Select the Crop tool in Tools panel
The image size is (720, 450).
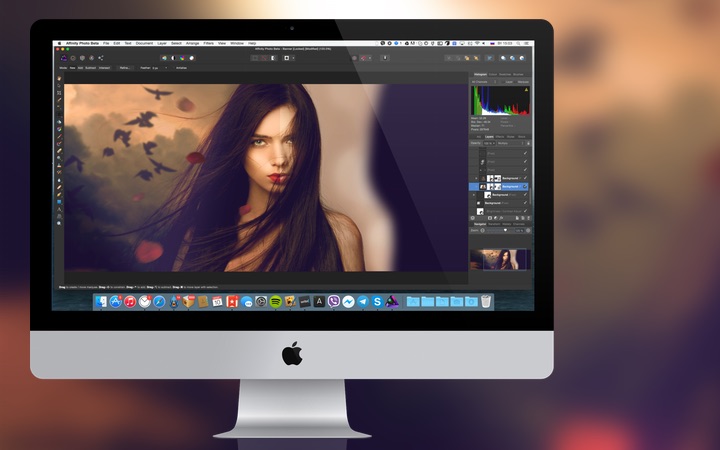tap(59, 93)
